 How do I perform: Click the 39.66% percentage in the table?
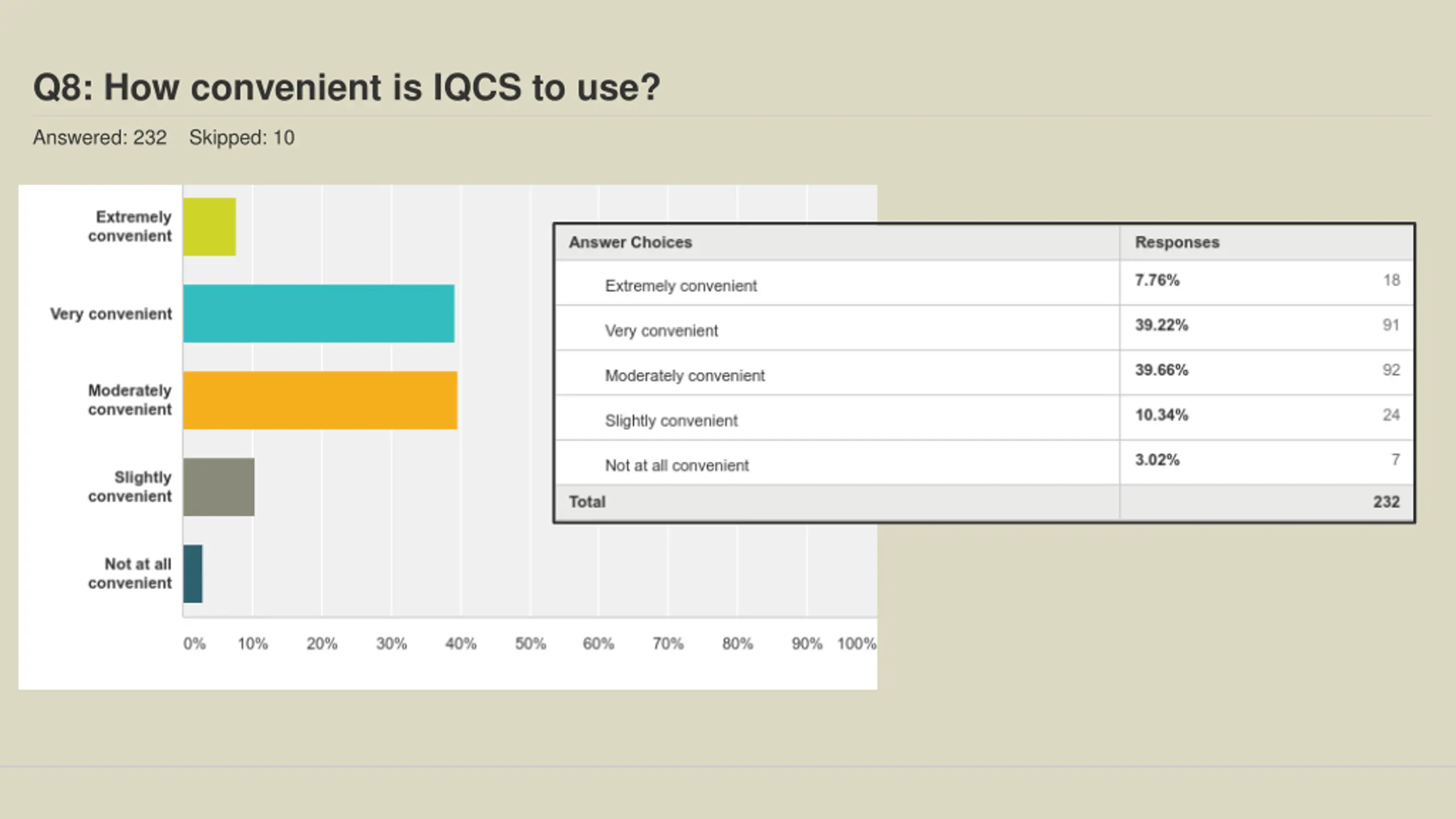point(1161,370)
